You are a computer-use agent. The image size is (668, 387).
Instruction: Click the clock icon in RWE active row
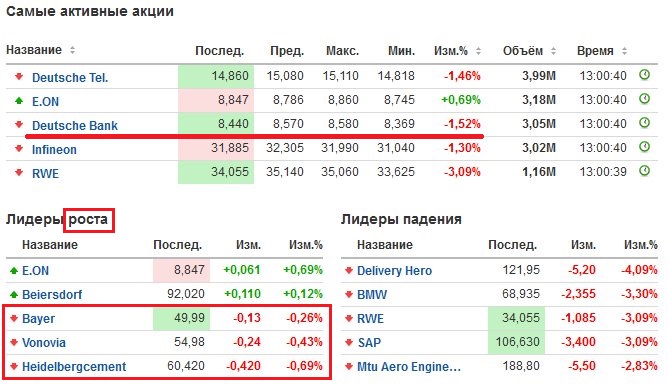(645, 171)
